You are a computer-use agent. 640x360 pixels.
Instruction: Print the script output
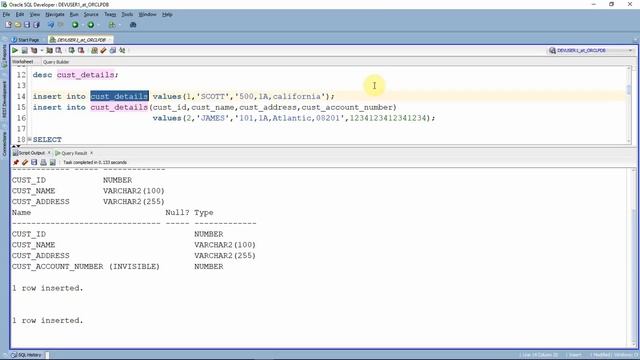point(43,162)
